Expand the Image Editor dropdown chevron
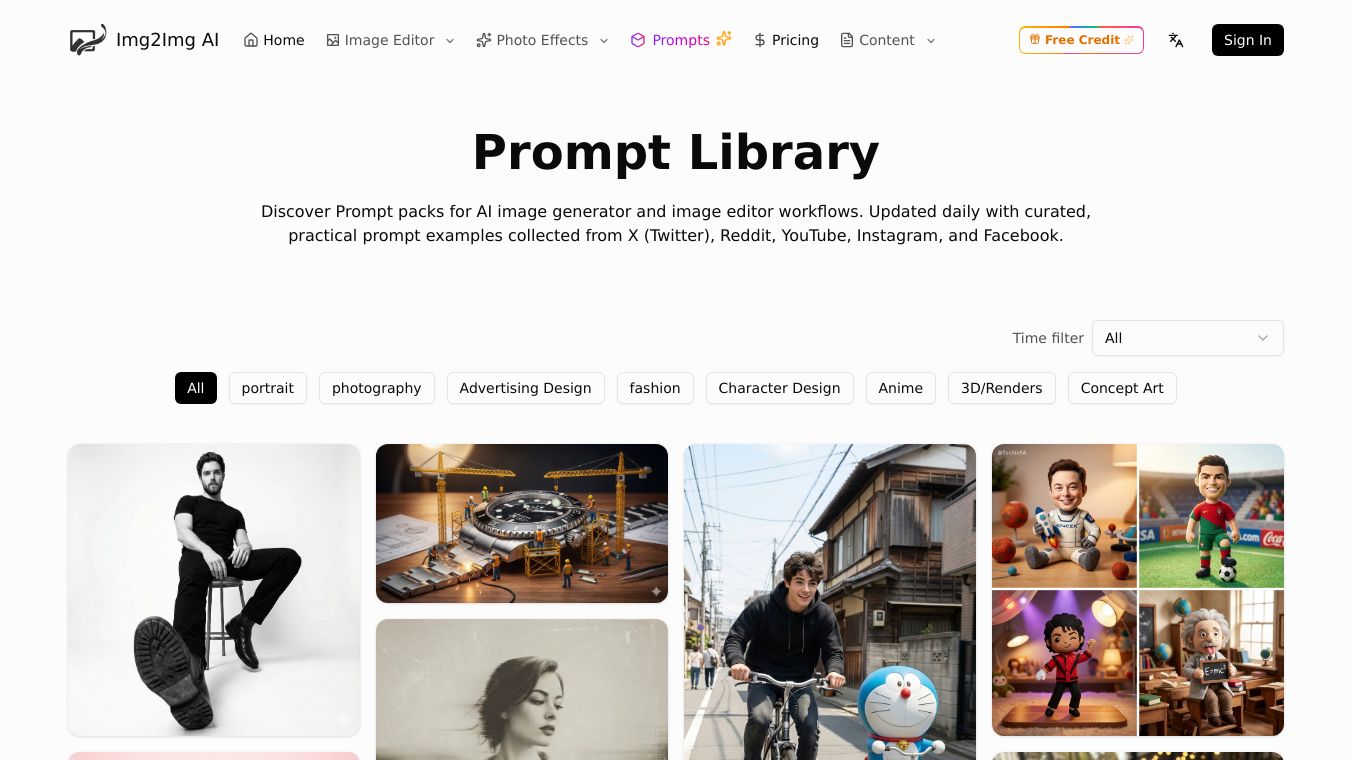This screenshot has height=760, width=1352. point(450,41)
